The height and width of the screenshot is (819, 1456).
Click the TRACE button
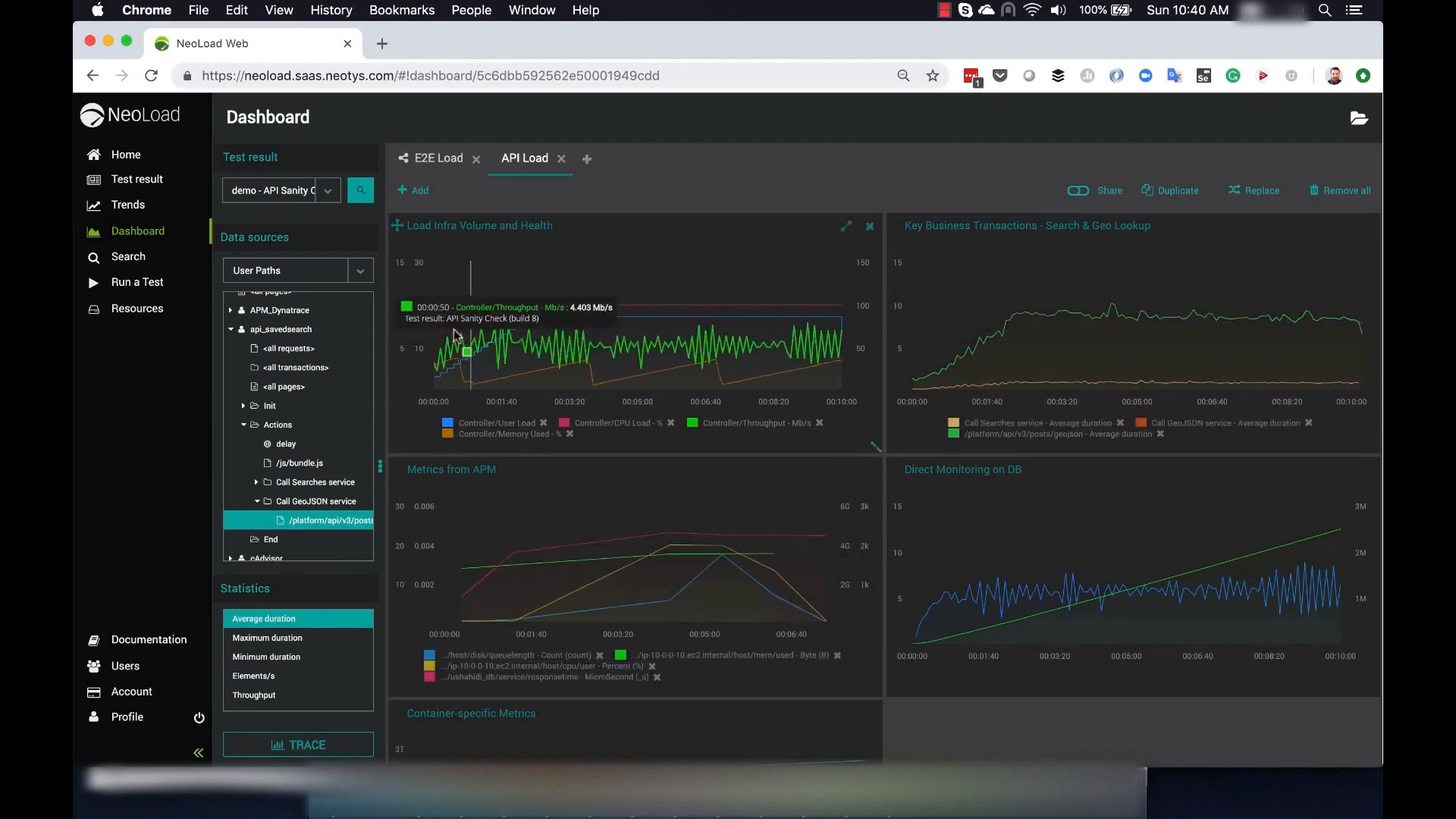(298, 745)
